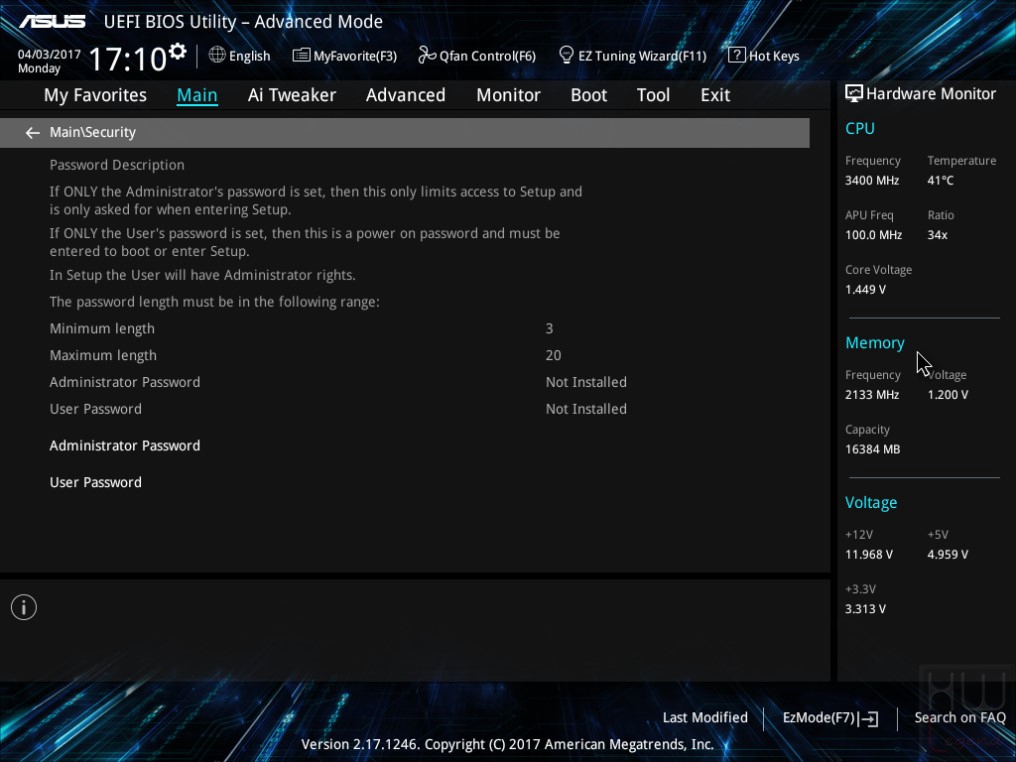Start EZ Tuning Wizard(F11)
The width and height of the screenshot is (1016, 762).
[x=642, y=56]
